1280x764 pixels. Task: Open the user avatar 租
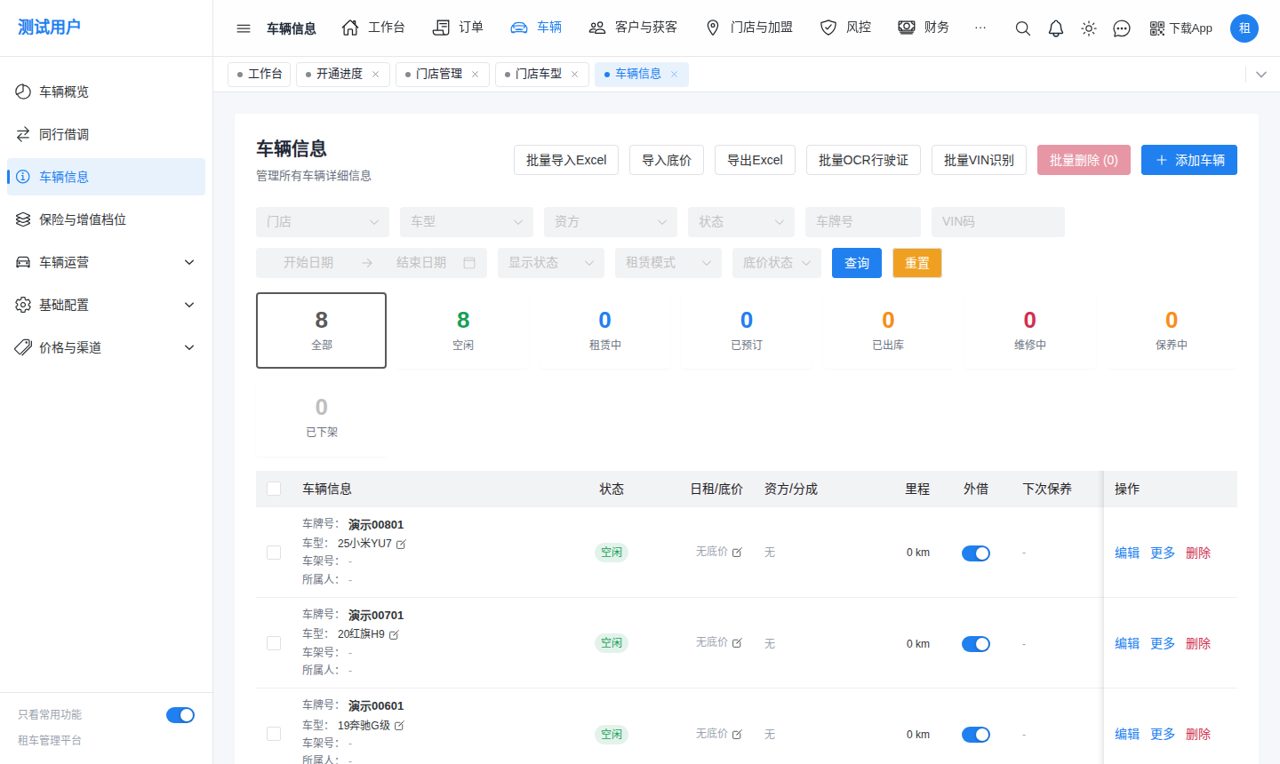point(1244,28)
